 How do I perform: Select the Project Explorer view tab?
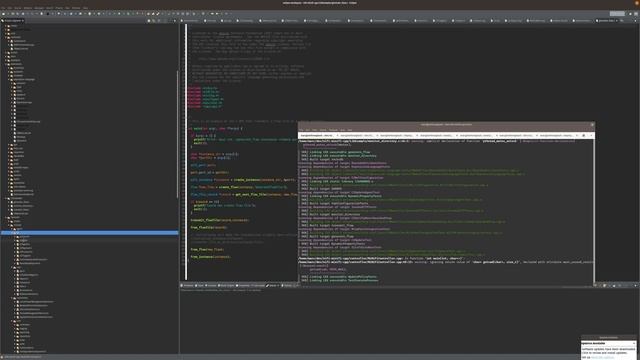pos(13,20)
